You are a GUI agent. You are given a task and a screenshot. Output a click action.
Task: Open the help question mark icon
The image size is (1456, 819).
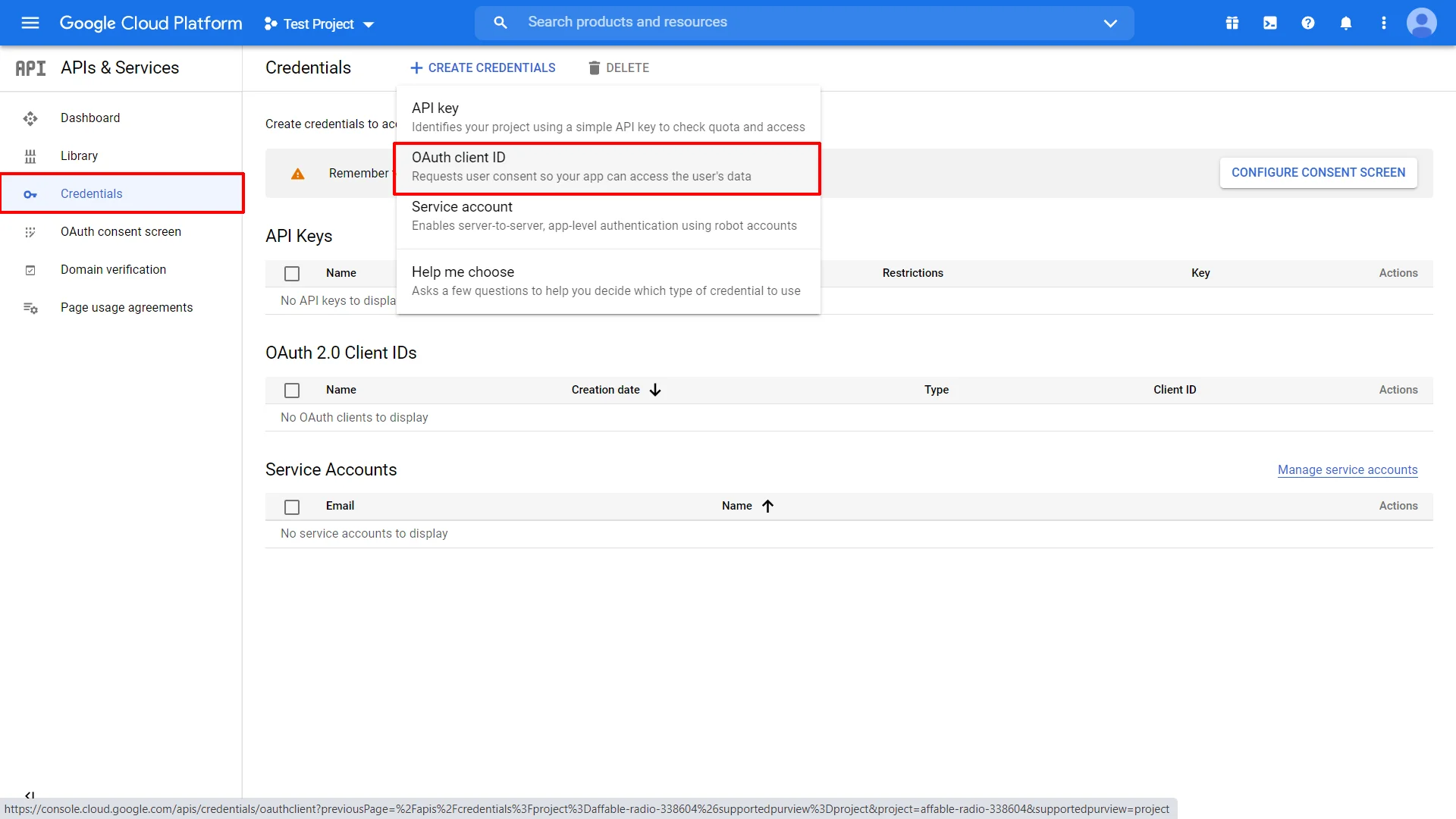click(1308, 24)
